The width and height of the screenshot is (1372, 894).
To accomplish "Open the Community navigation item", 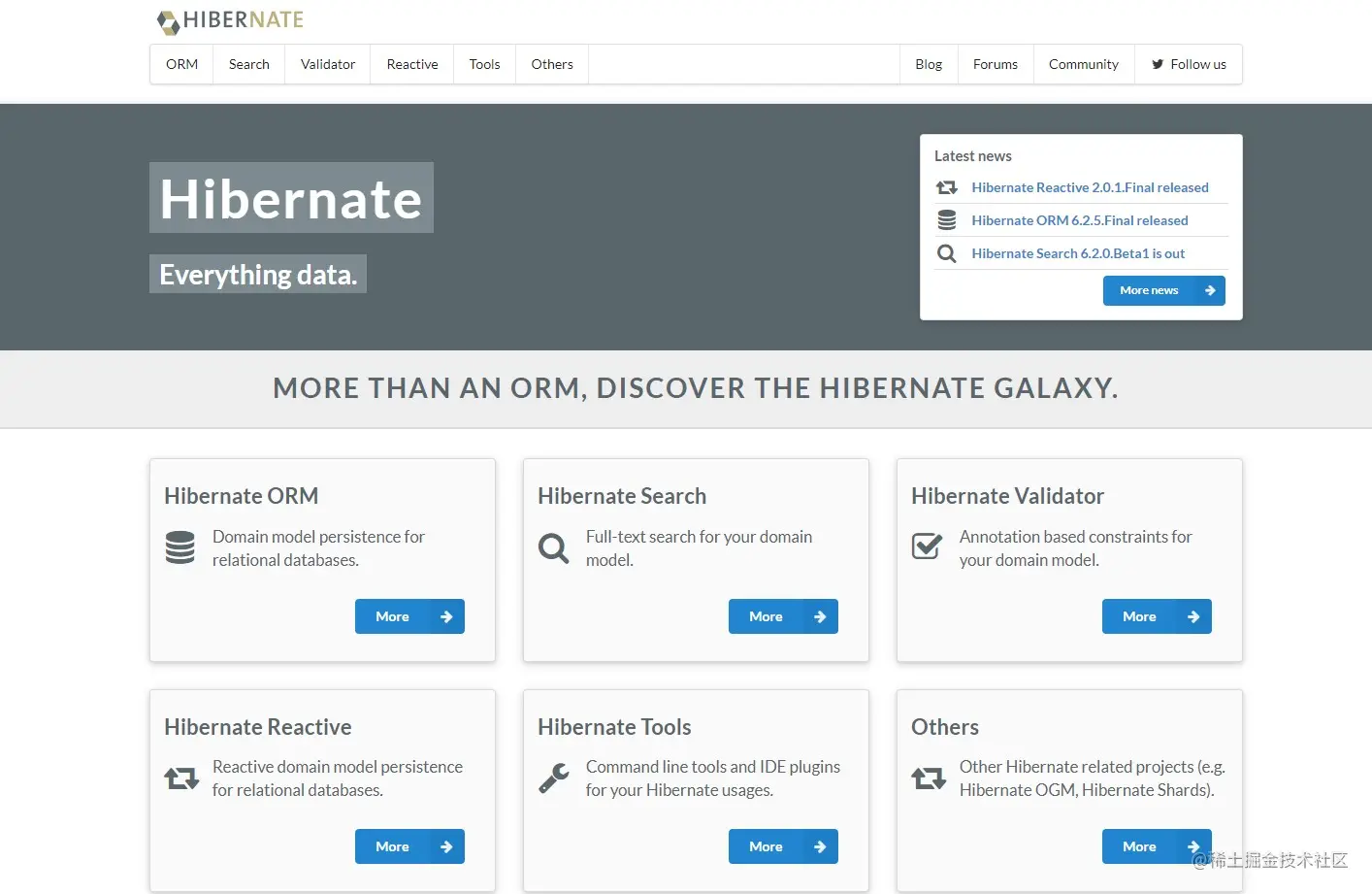I will (1084, 64).
